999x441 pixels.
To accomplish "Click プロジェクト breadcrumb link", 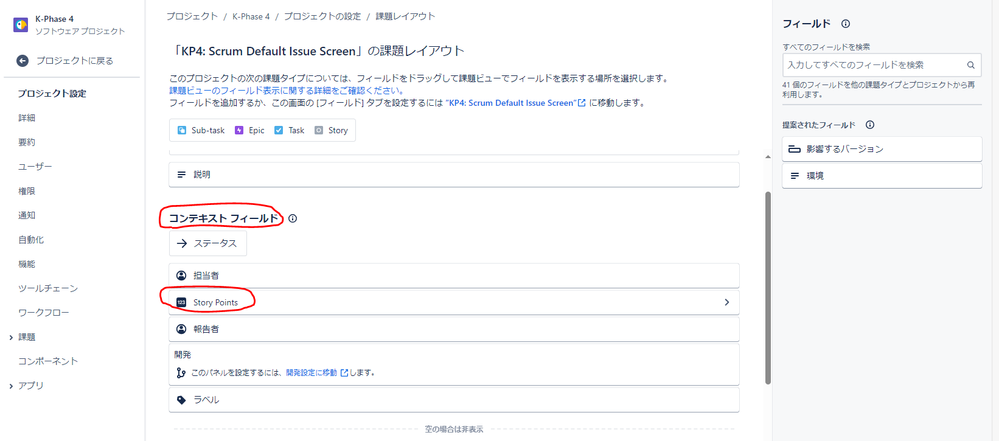I will [x=191, y=17].
